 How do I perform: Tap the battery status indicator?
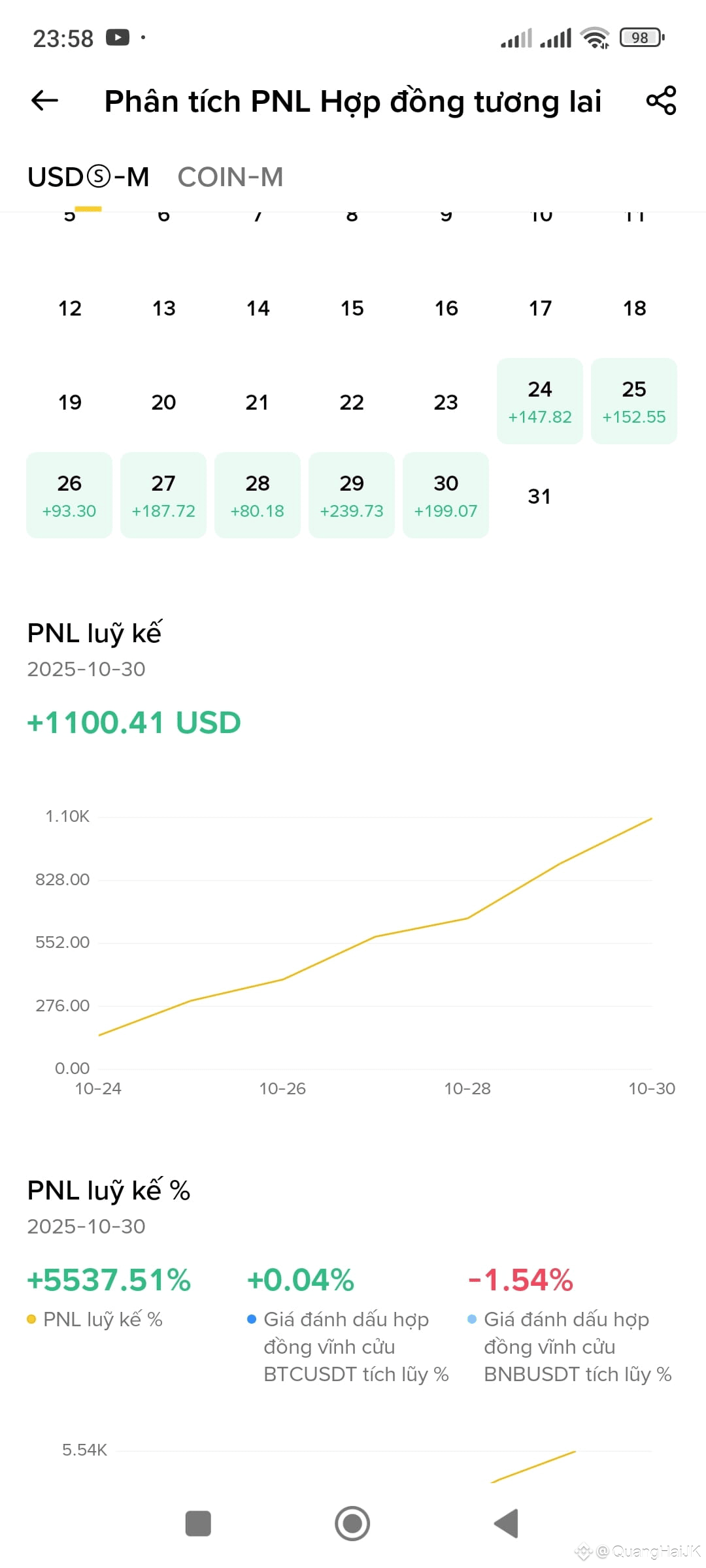point(642,38)
